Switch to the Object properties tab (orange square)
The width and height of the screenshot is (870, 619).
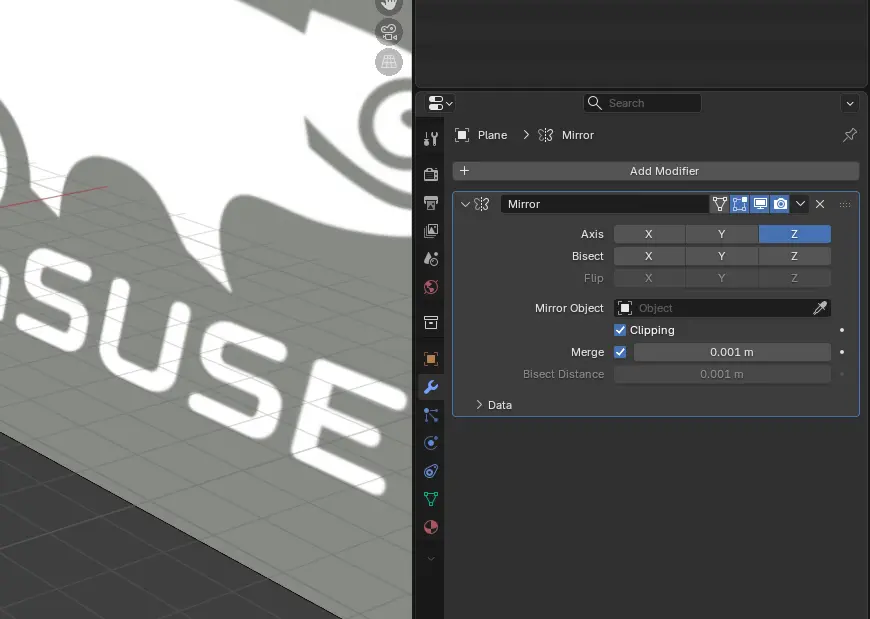430,358
